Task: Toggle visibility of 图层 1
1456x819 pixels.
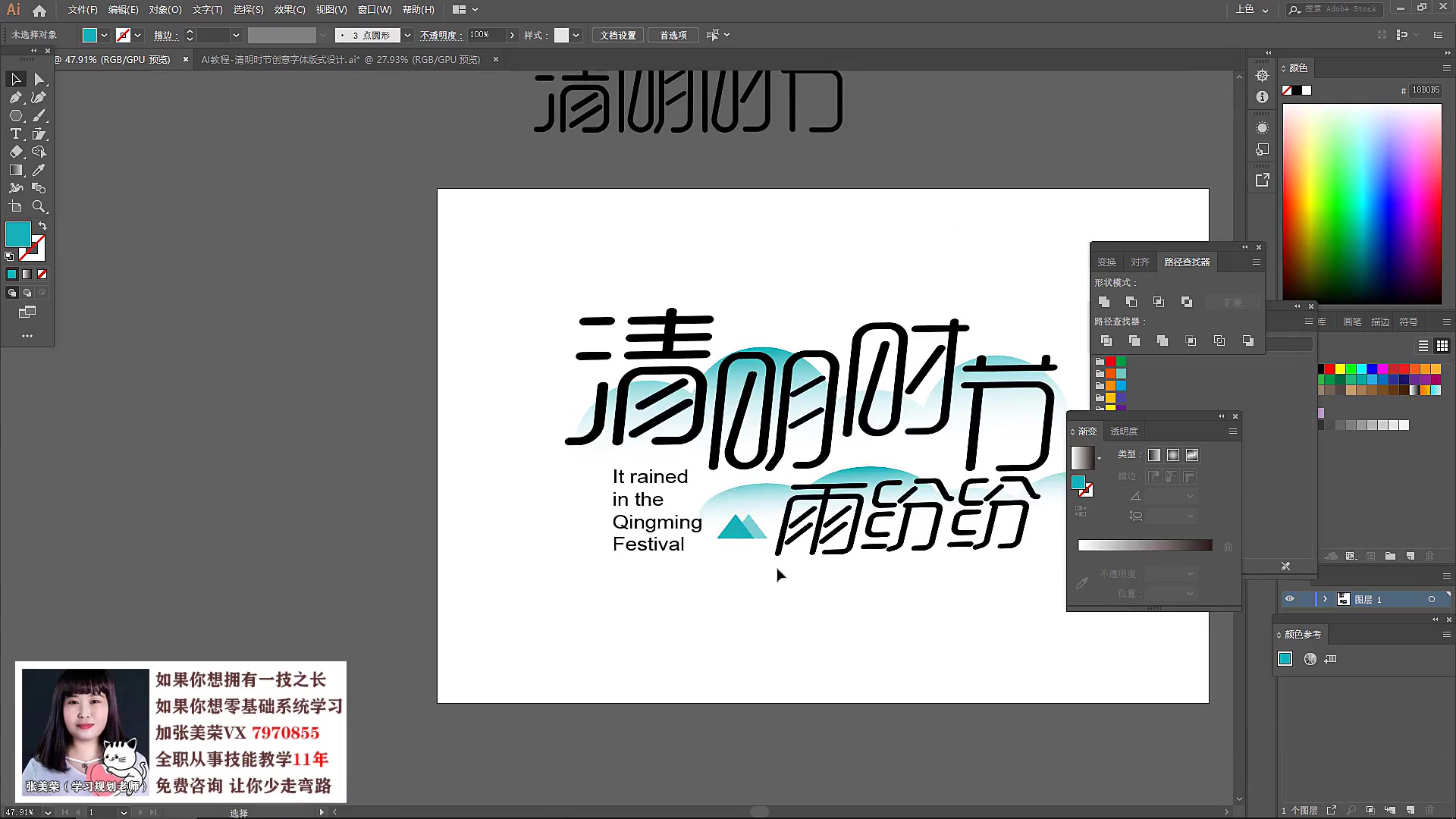Action: (1290, 598)
